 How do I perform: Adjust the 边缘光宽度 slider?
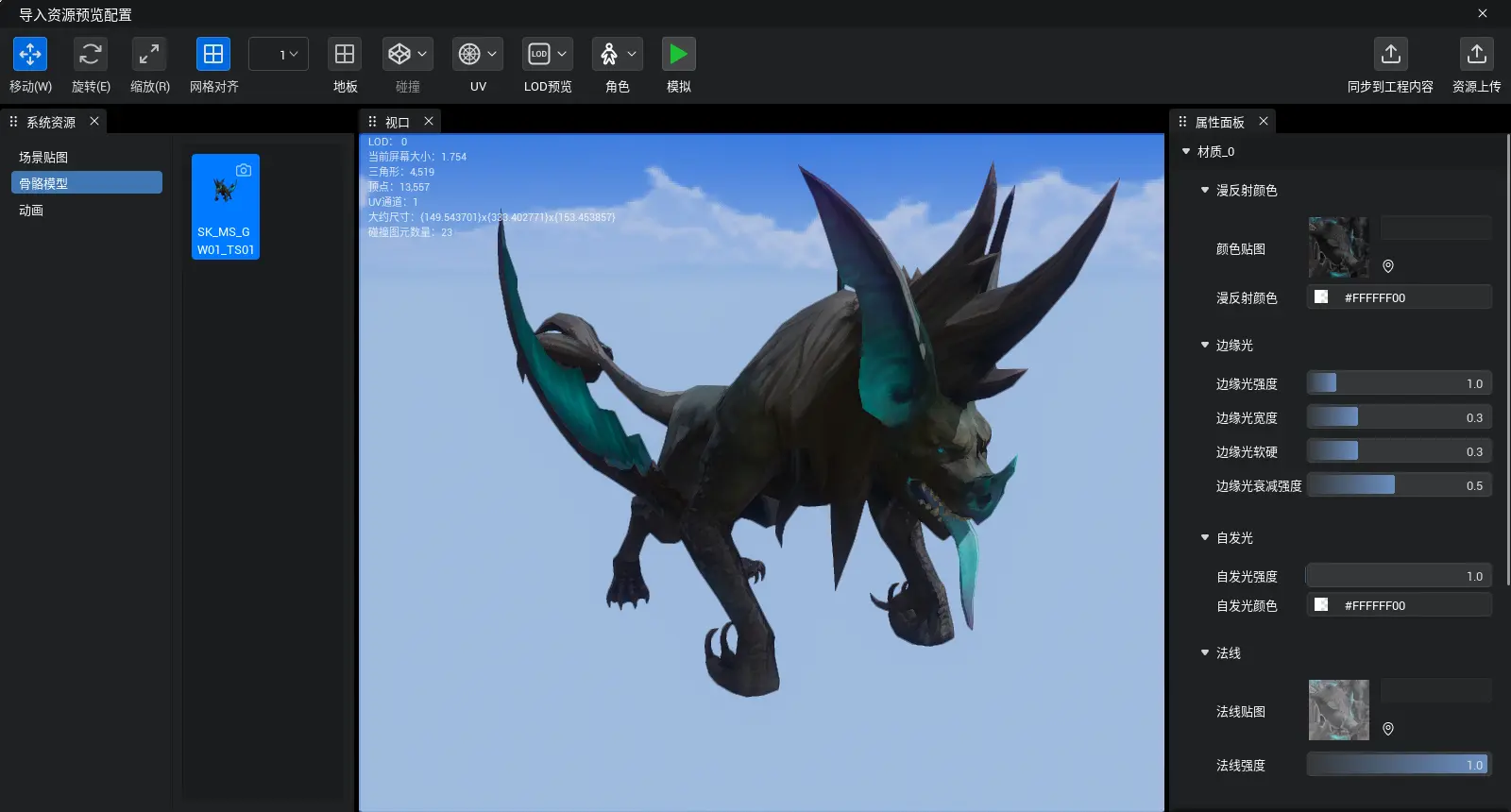pos(1399,416)
